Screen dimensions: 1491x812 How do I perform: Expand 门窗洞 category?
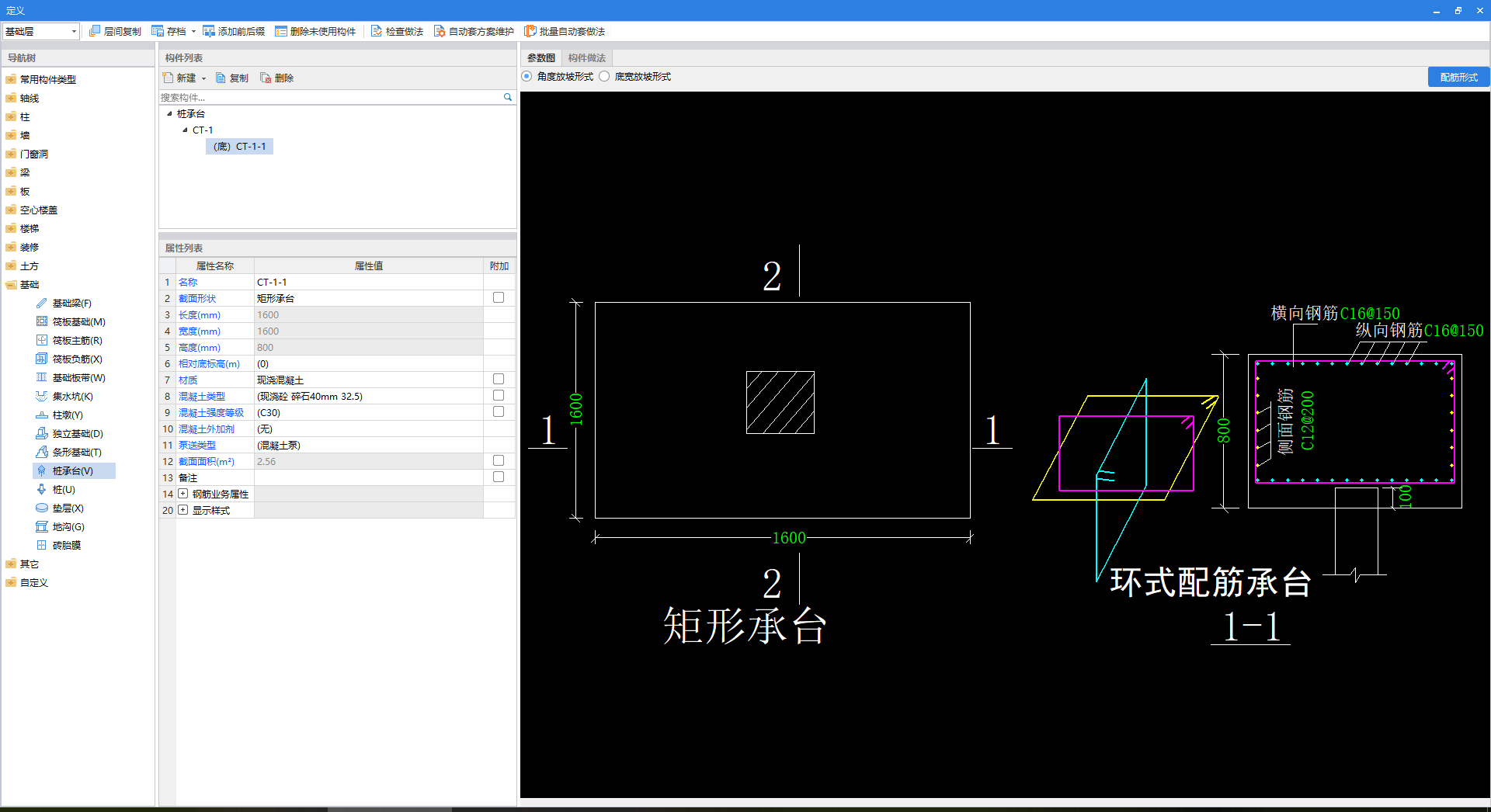click(11, 154)
